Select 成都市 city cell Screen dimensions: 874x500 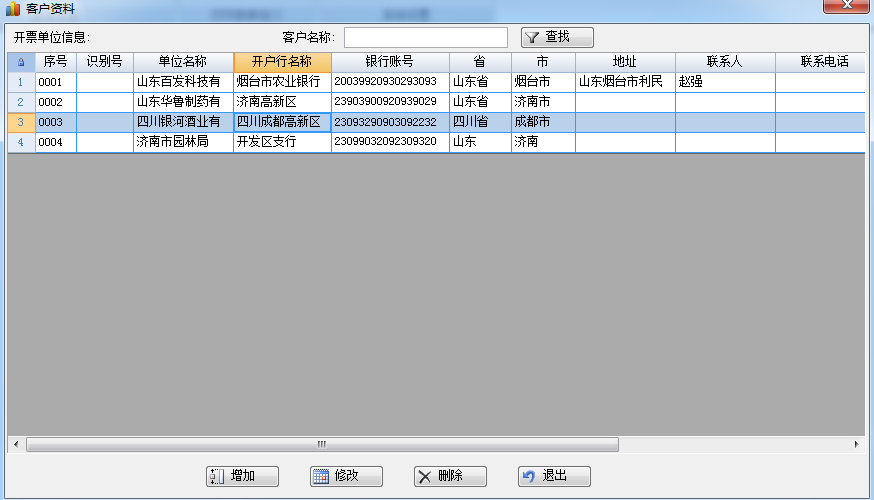(x=543, y=122)
